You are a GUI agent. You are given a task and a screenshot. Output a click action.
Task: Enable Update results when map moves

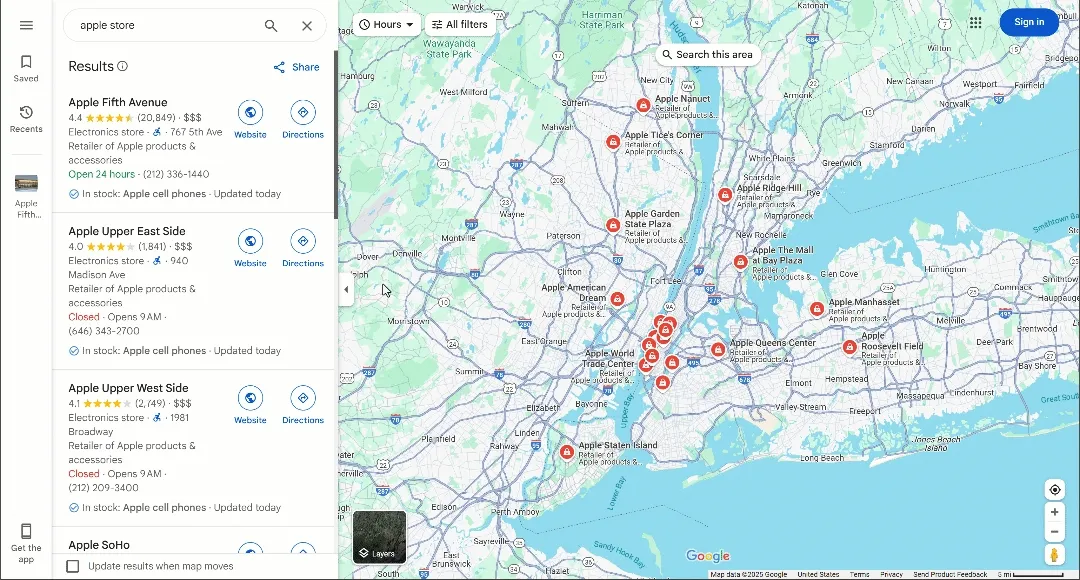click(x=72, y=566)
